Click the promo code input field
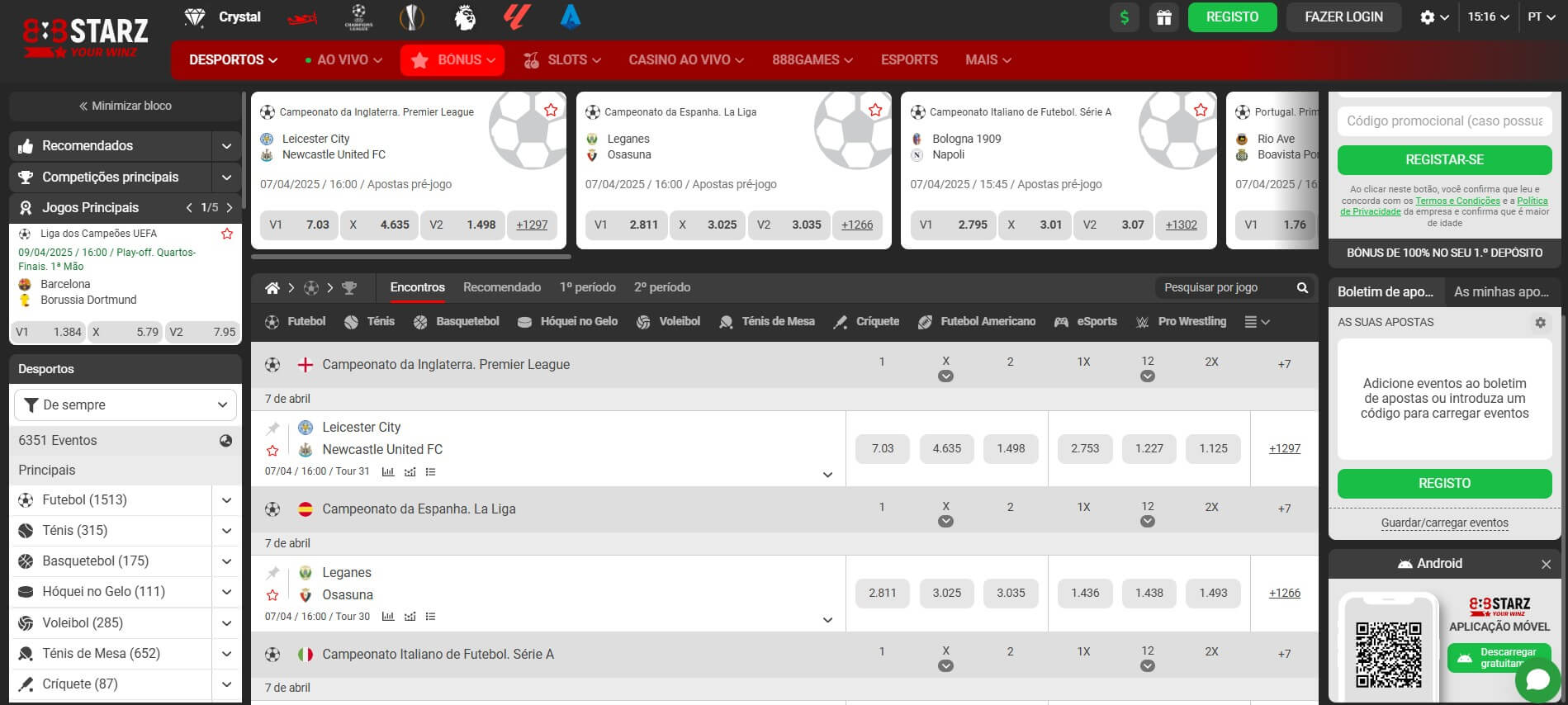Image resolution: width=1568 pixels, height=705 pixels. tap(1444, 121)
